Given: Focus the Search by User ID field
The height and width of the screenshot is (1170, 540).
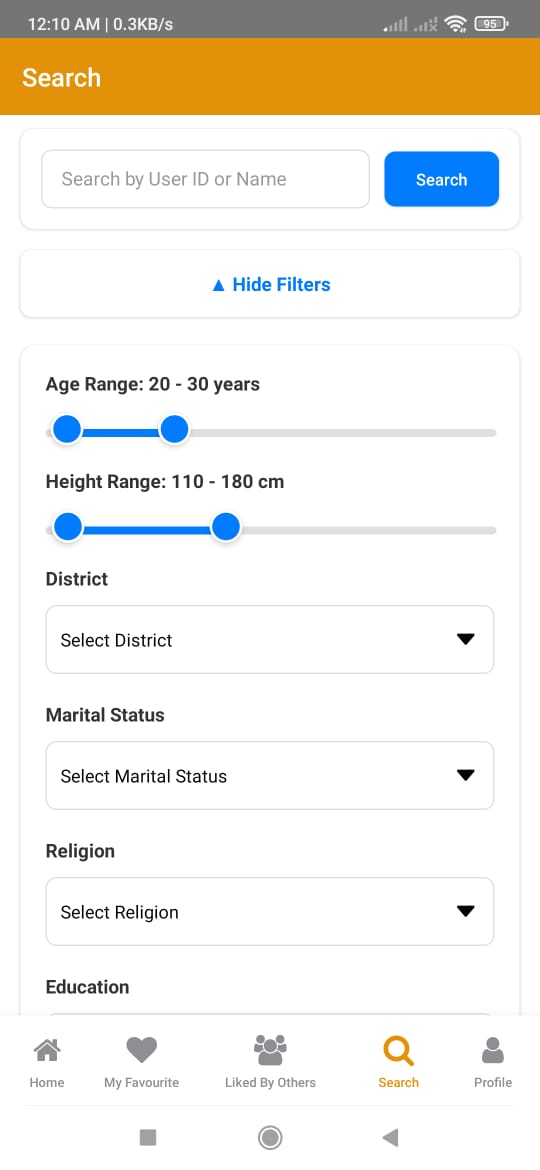Looking at the screenshot, I should click(205, 179).
